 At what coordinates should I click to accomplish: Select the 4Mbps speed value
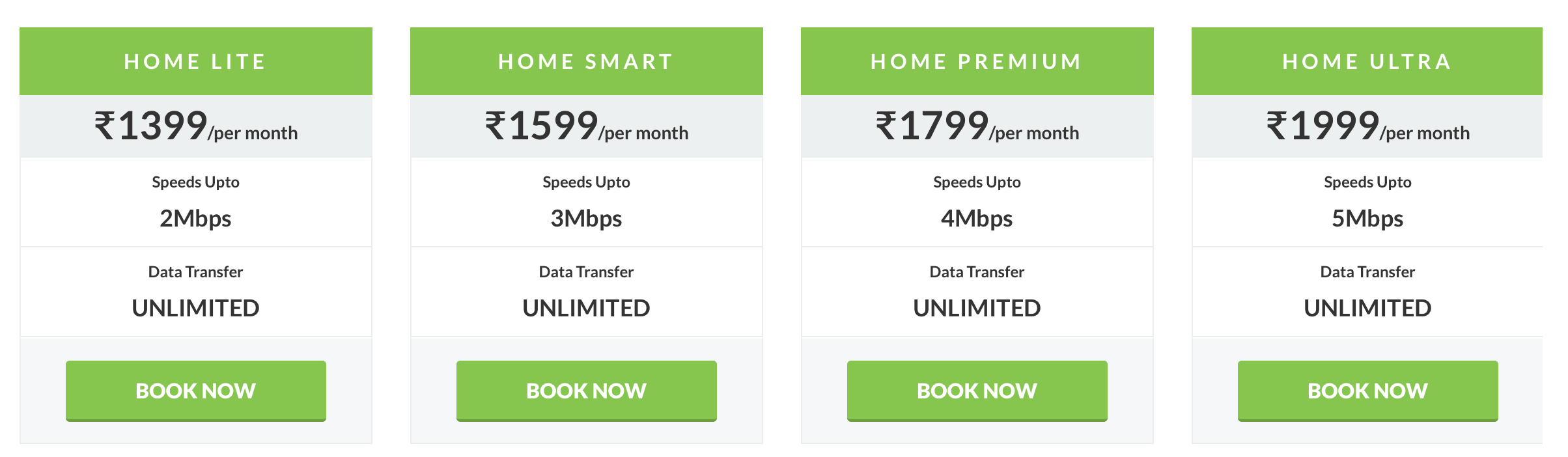[x=977, y=219]
